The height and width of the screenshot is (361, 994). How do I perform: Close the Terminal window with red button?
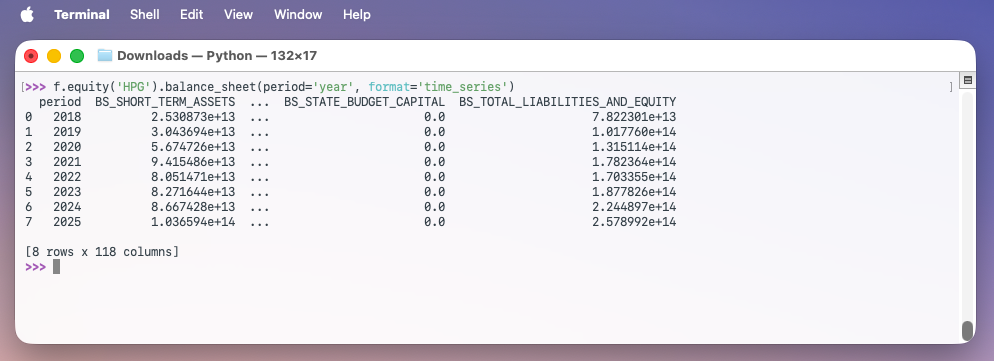[31, 56]
